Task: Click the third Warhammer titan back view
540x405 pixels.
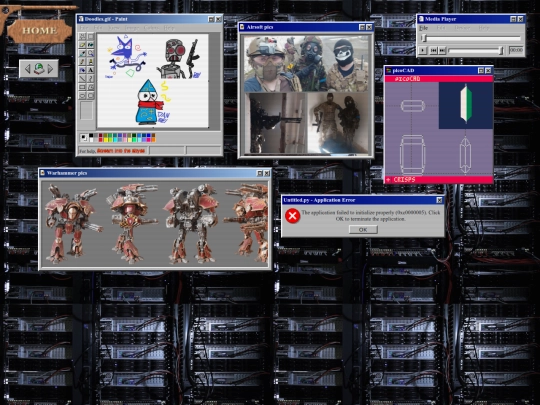Action: [191, 223]
